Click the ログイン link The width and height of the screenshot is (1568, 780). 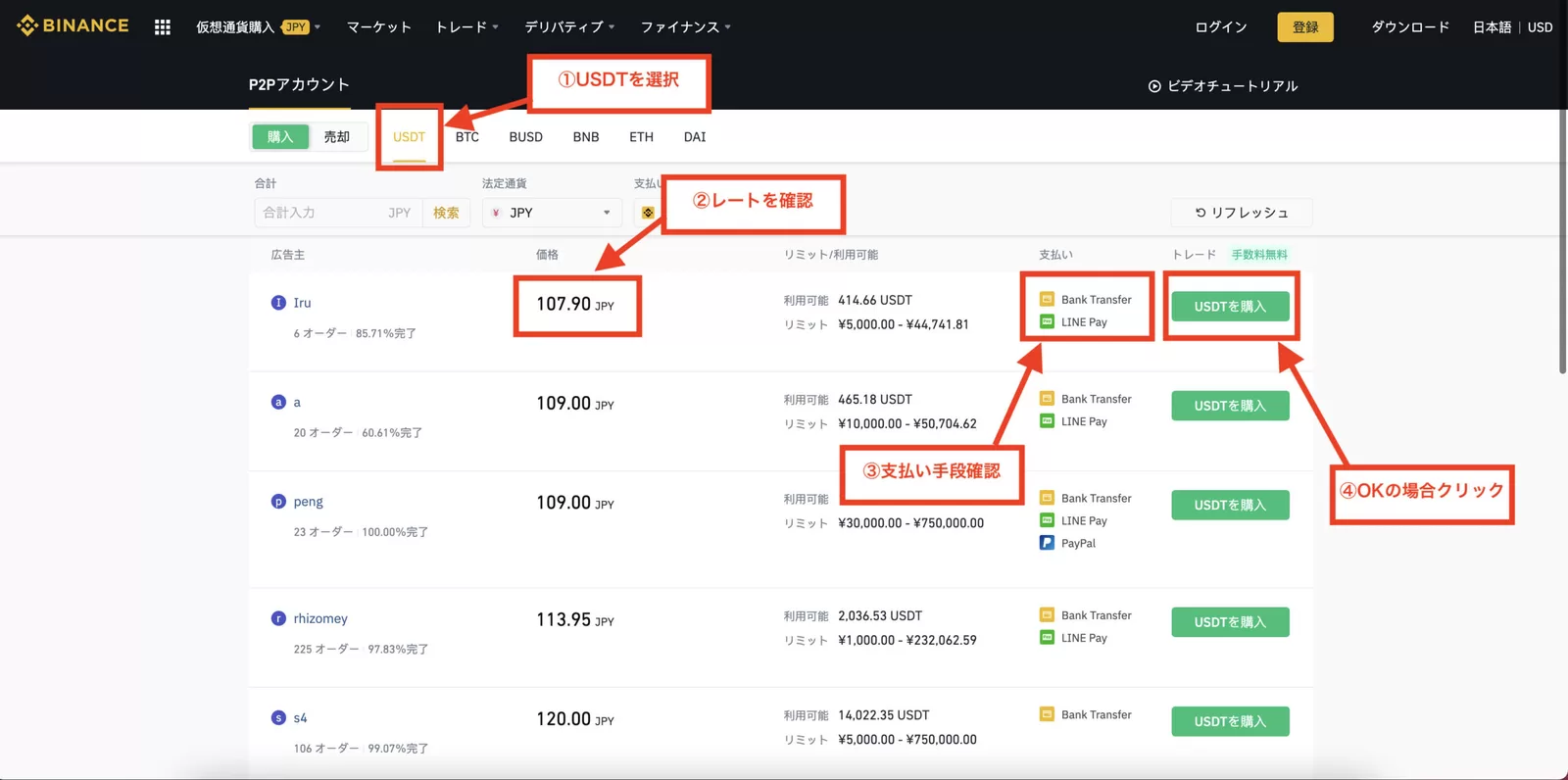(x=1221, y=27)
